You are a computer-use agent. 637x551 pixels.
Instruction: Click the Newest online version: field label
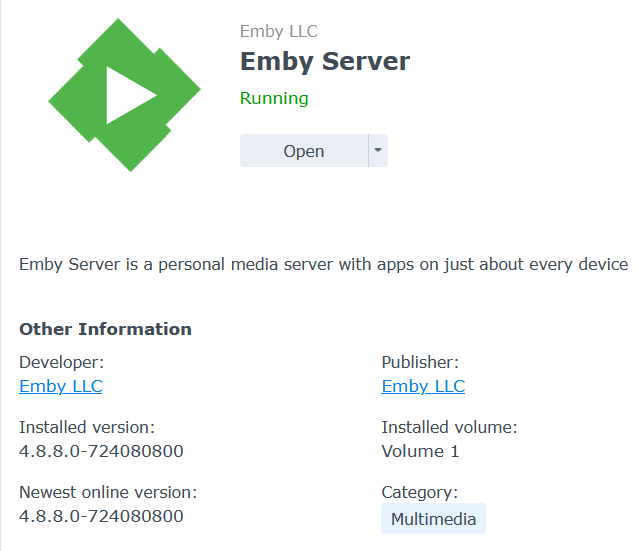108,492
